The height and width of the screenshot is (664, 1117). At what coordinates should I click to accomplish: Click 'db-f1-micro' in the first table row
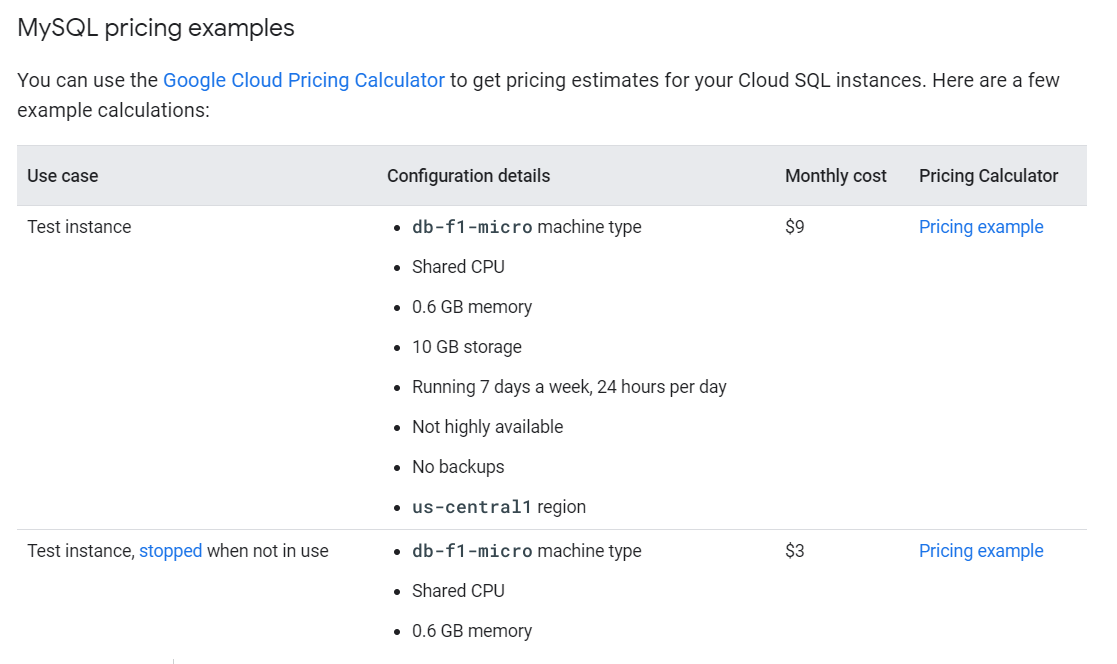(x=471, y=227)
